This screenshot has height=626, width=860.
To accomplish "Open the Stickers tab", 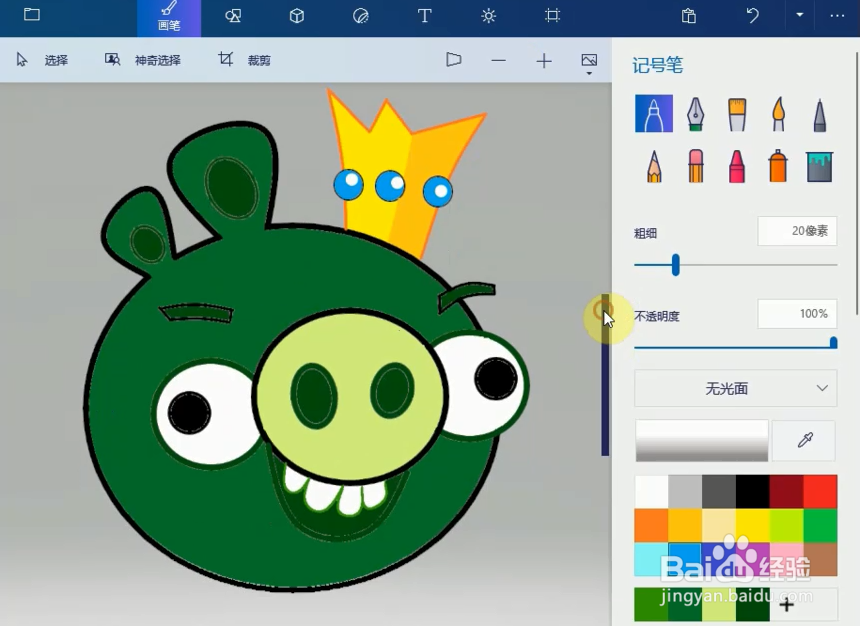I will pyautogui.click(x=361, y=16).
